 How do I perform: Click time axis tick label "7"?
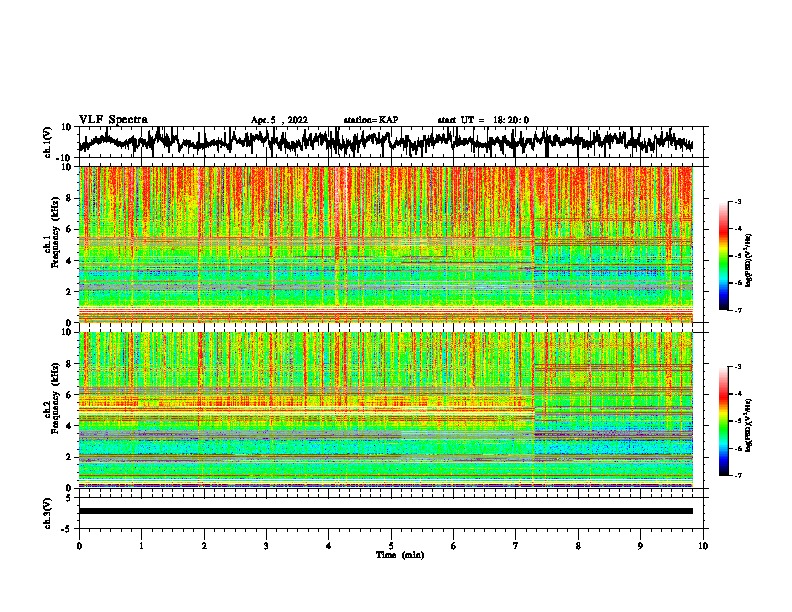516,546
